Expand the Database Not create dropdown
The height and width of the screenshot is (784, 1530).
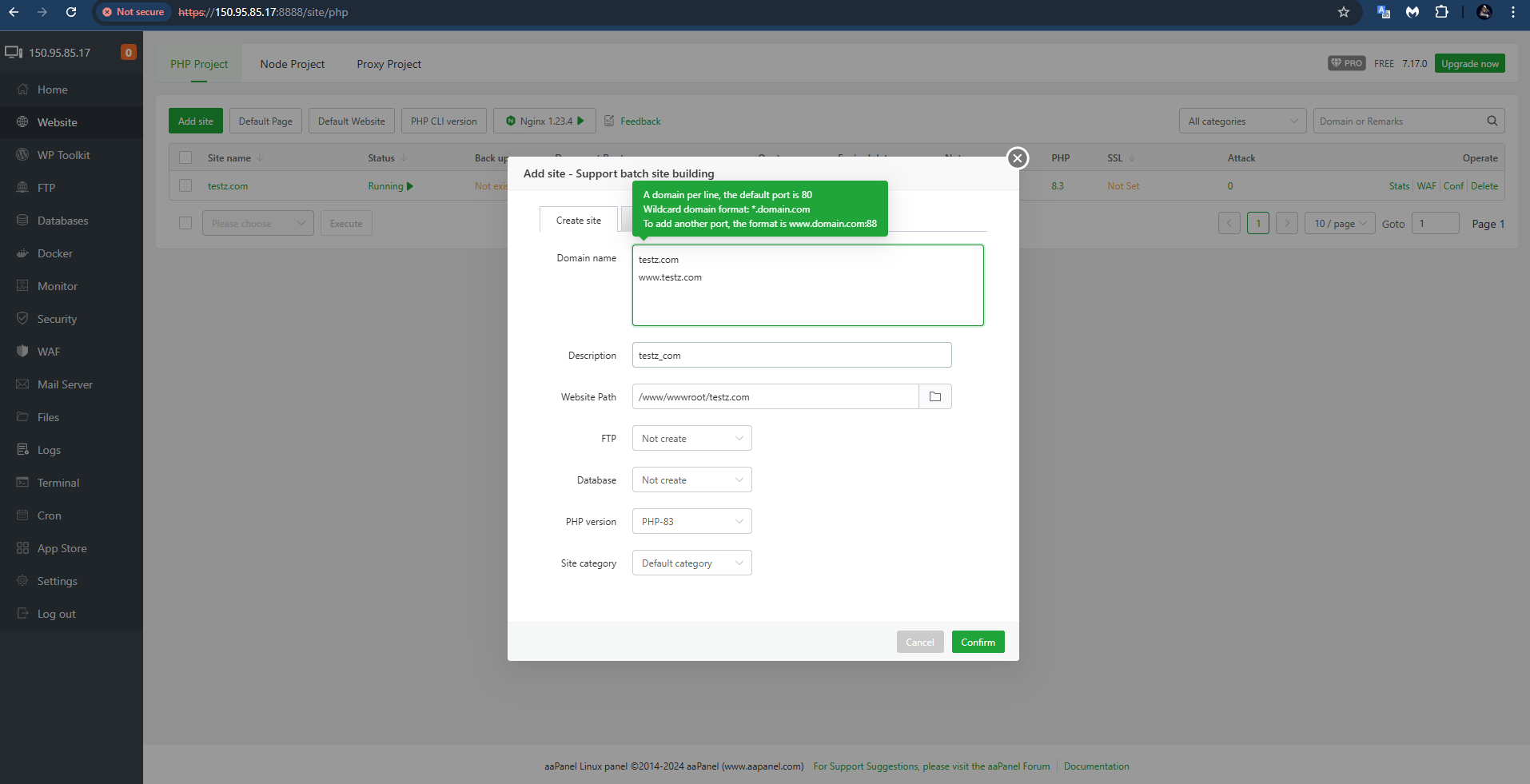coord(692,480)
